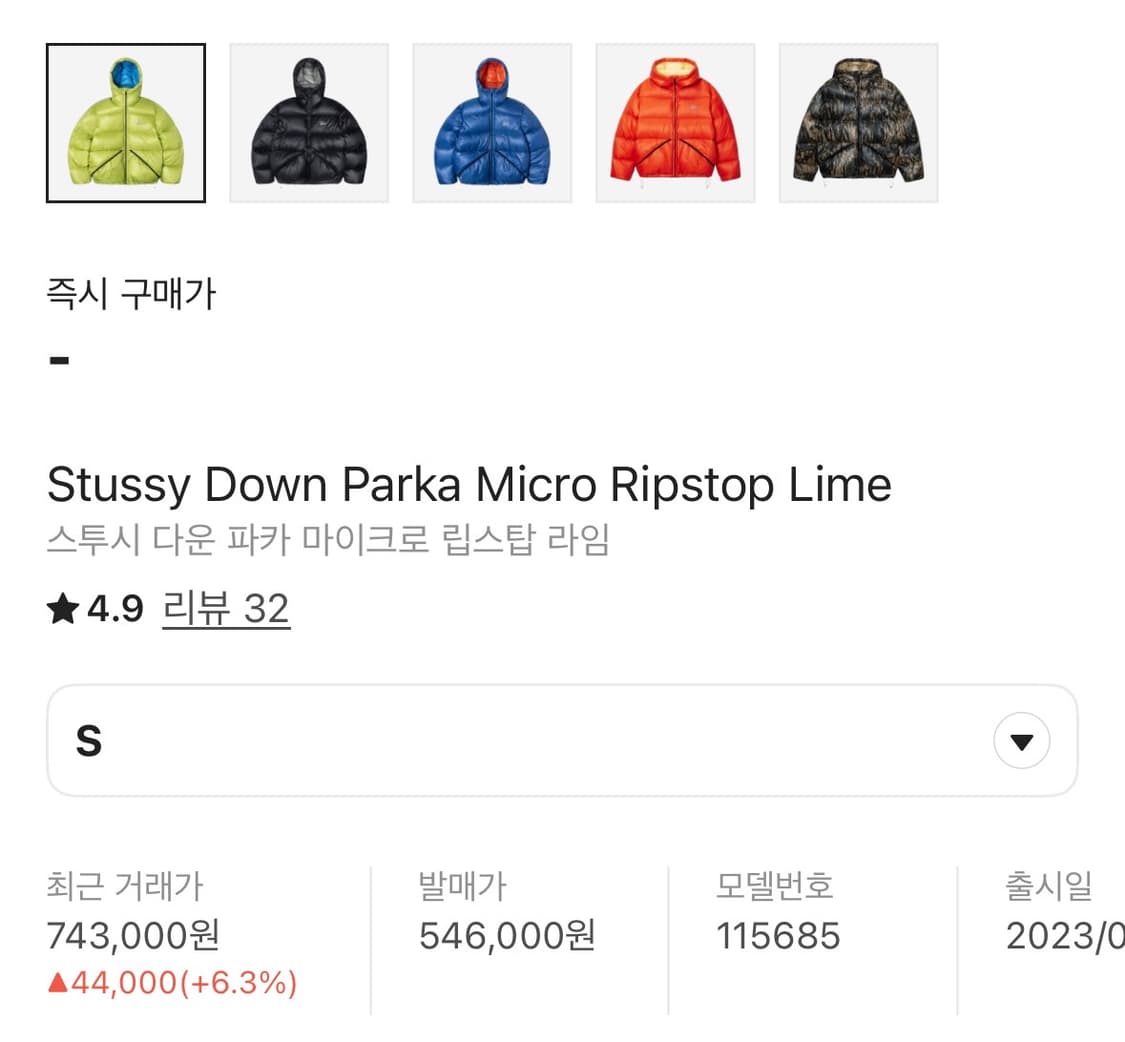The height and width of the screenshot is (1042, 1125).
Task: Click the 4.9 rating score
Action: 116,609
